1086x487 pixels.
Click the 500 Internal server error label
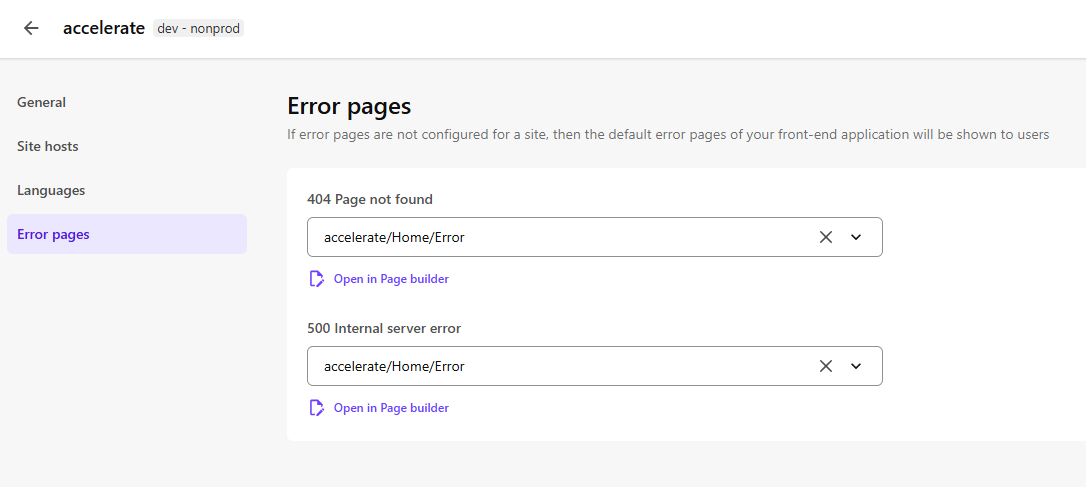(x=384, y=328)
